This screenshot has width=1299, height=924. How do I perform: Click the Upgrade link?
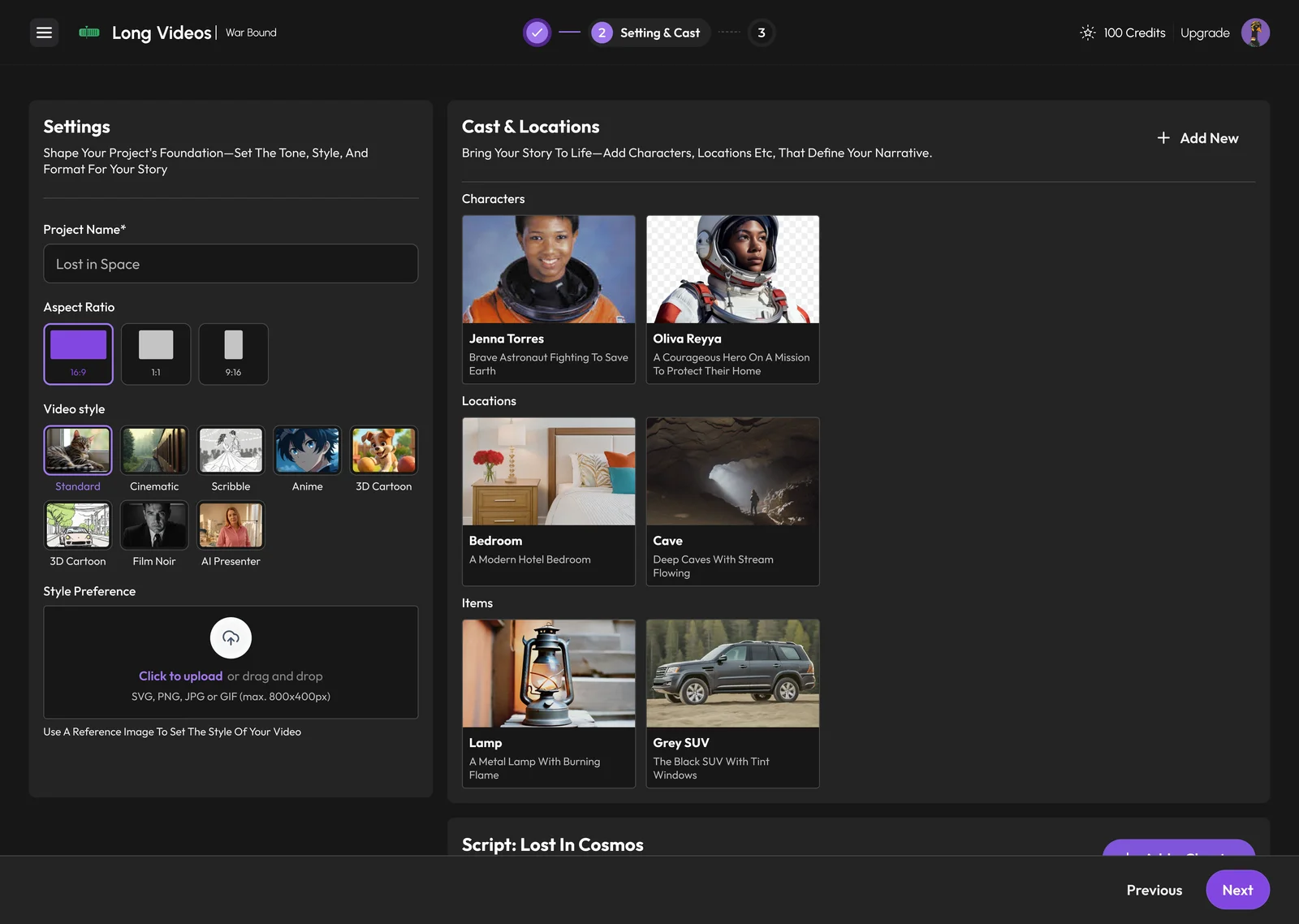pos(1205,32)
